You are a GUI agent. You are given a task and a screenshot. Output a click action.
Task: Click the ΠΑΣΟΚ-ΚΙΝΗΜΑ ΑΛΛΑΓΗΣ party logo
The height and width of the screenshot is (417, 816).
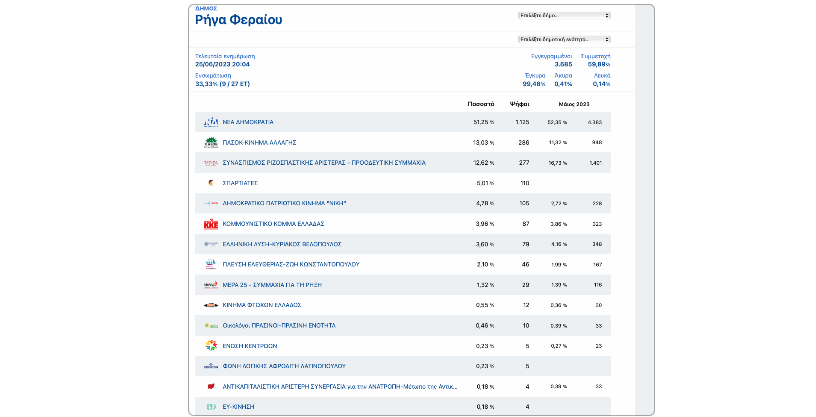click(x=211, y=142)
